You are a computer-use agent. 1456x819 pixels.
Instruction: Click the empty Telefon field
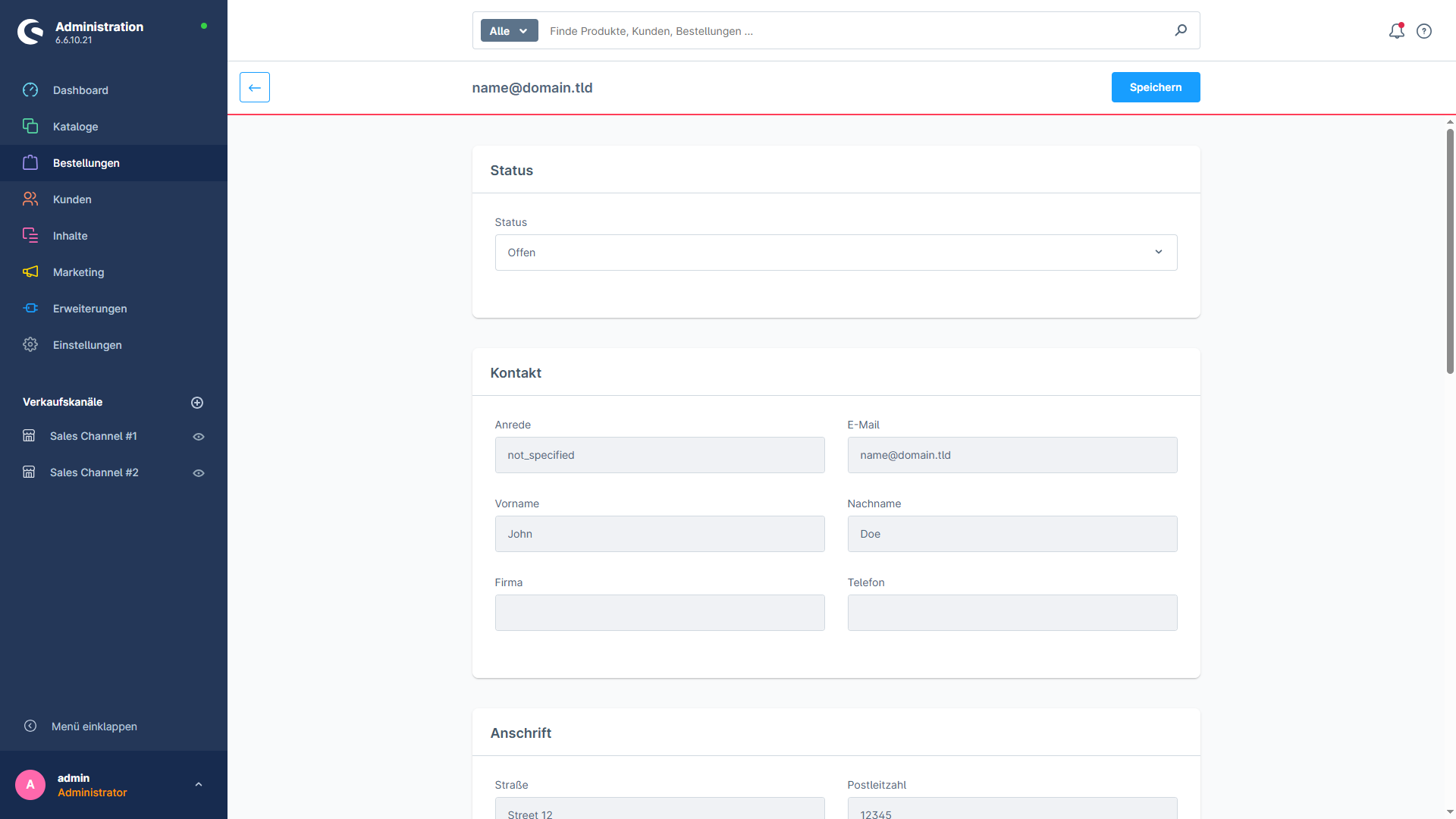pyautogui.click(x=1012, y=613)
